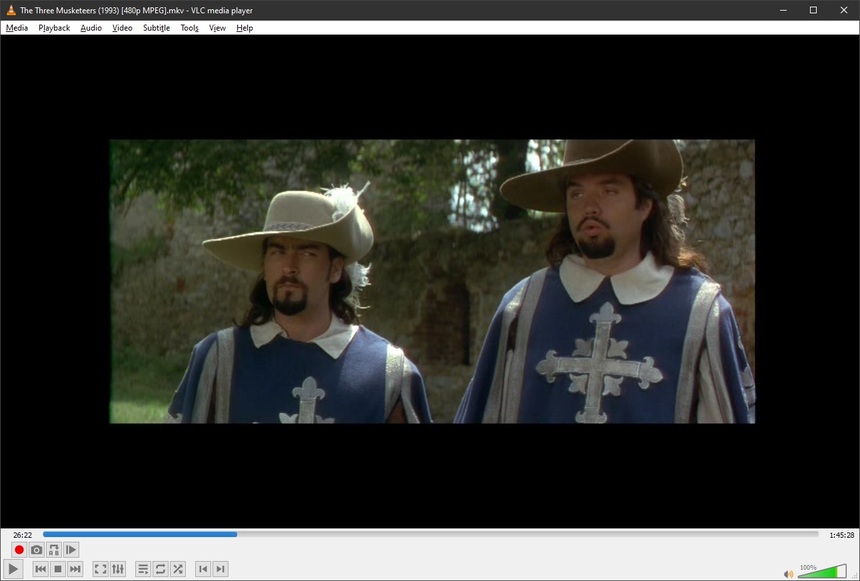The width and height of the screenshot is (860, 581).
Task: Toggle random shuffle playback
Action: click(178, 569)
